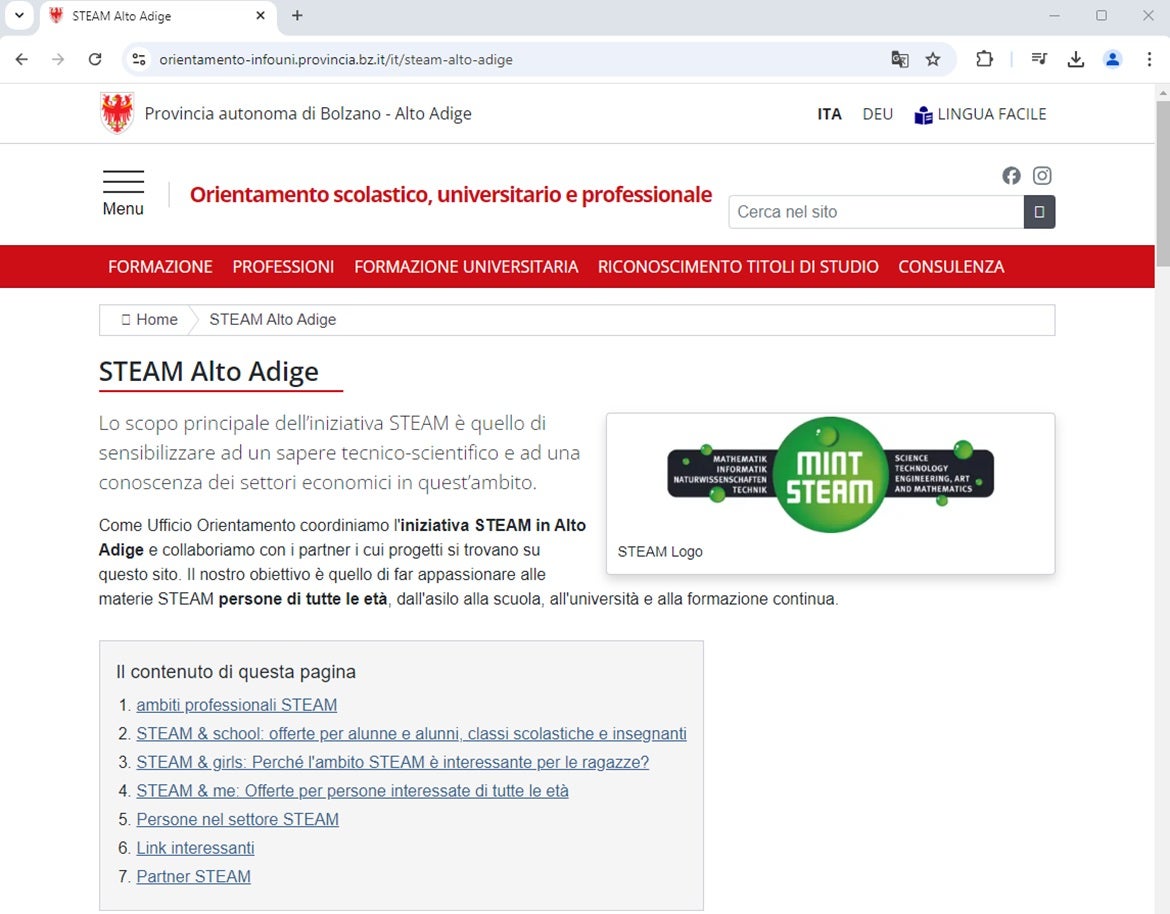Click the site search magnifier button
The width and height of the screenshot is (1170, 914).
pyautogui.click(x=1039, y=212)
